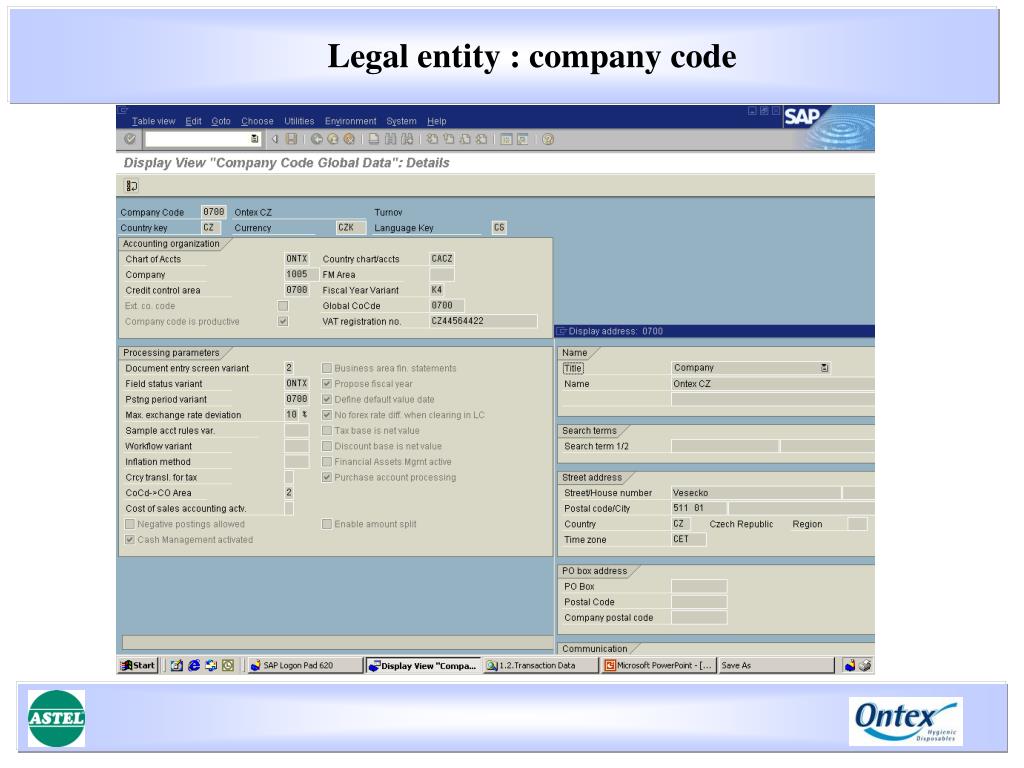Viewport: 1024px width, 768px height.
Task: Click the Company Code field 0700
Action: (214, 212)
